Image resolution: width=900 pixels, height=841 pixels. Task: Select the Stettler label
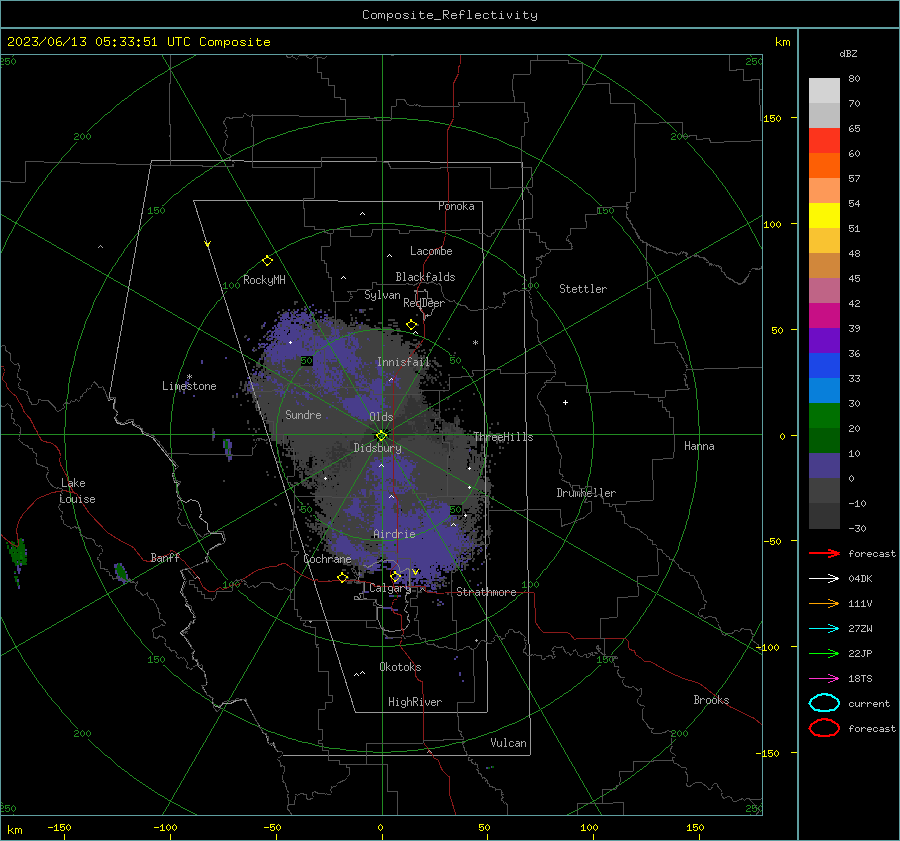583,289
